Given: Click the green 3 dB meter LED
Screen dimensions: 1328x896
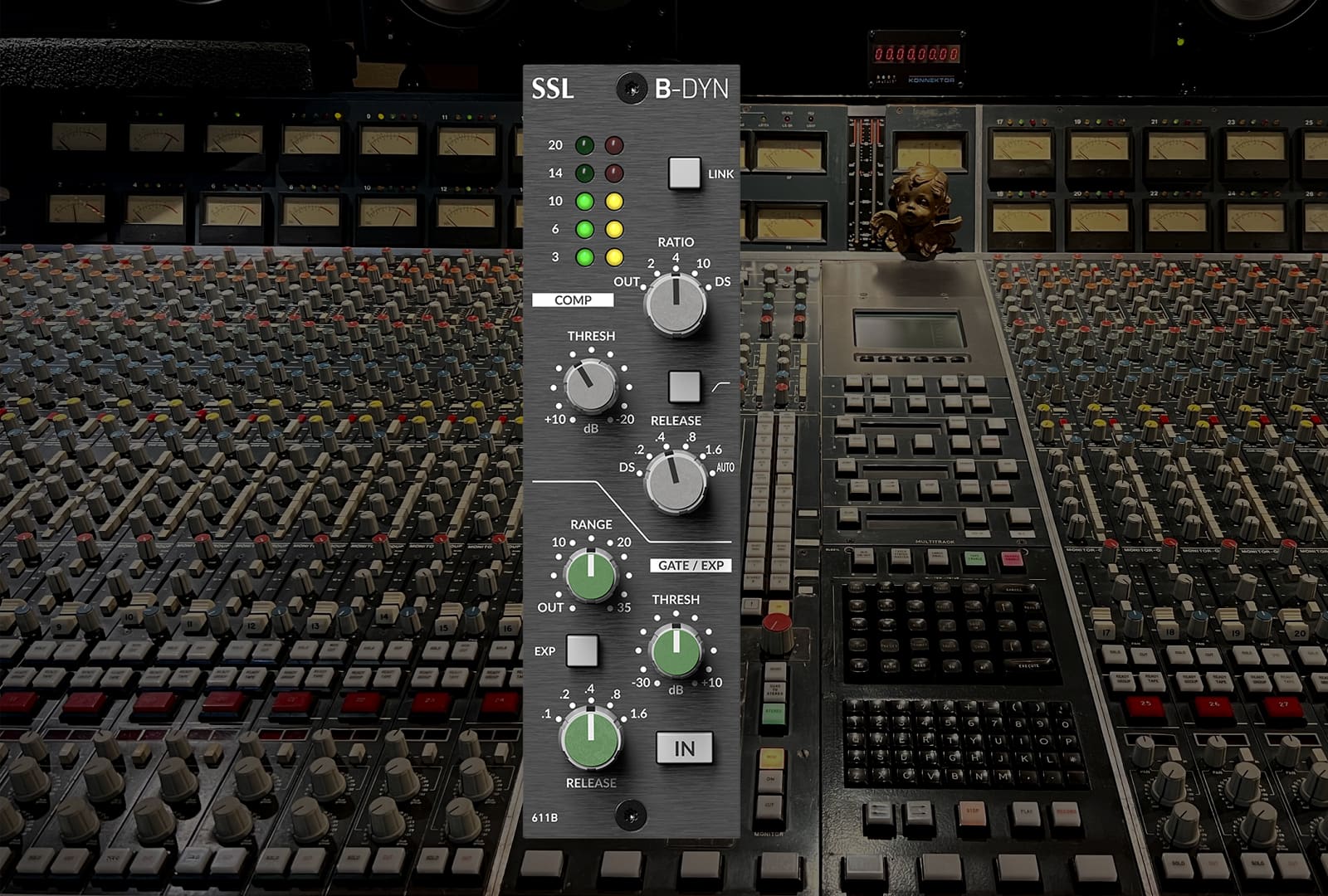Looking at the screenshot, I should click(585, 257).
